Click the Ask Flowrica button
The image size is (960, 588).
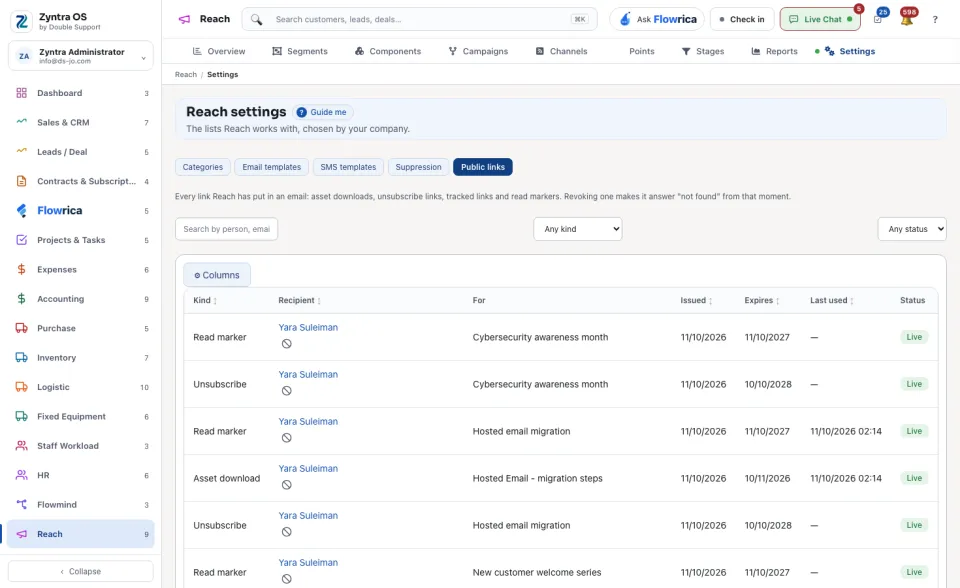657,20
